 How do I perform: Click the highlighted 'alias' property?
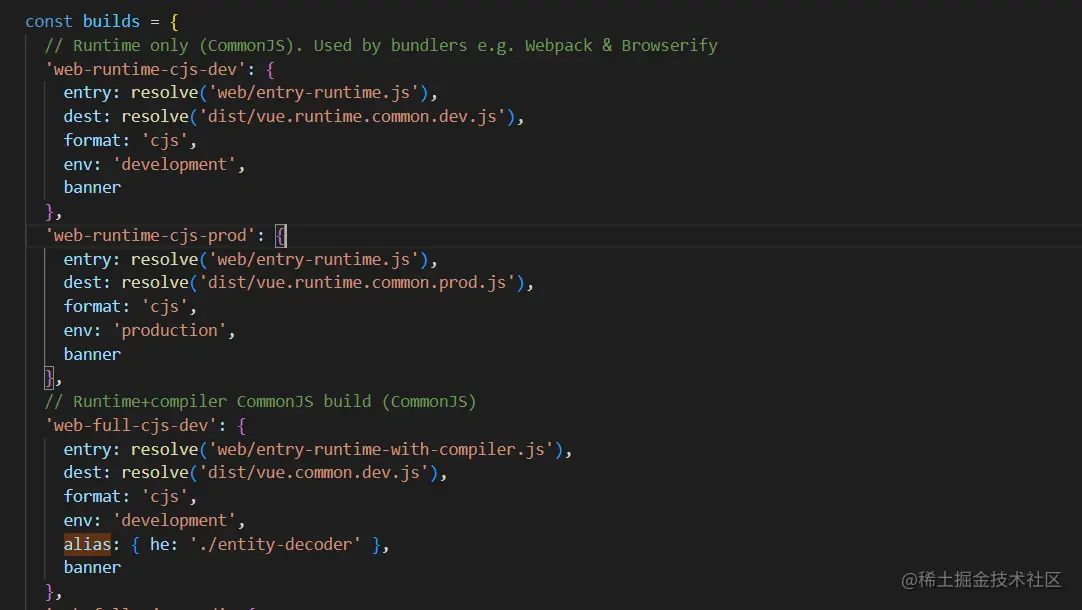[87, 544]
